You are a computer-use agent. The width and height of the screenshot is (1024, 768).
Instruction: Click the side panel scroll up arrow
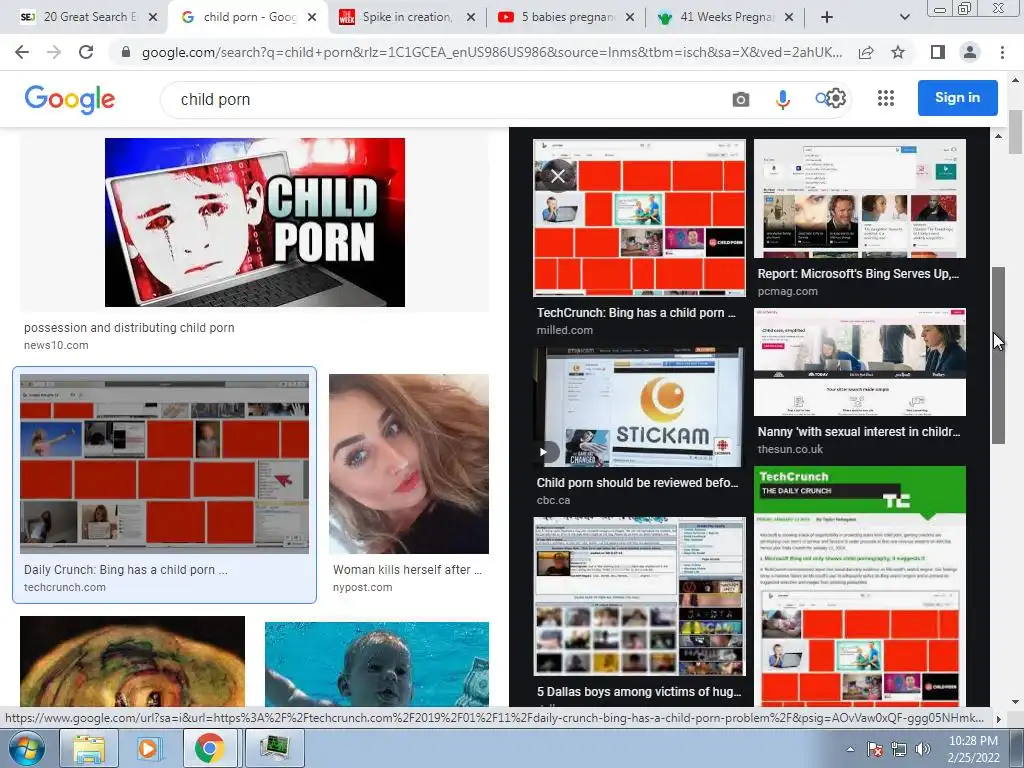[998, 136]
